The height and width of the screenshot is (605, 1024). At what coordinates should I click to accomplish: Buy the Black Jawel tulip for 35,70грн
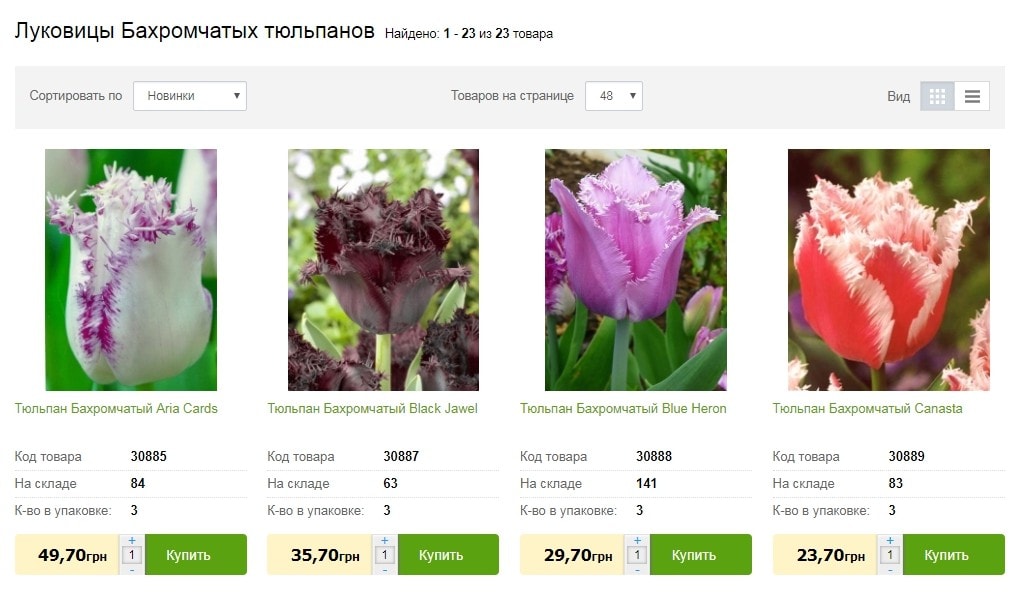coord(449,555)
